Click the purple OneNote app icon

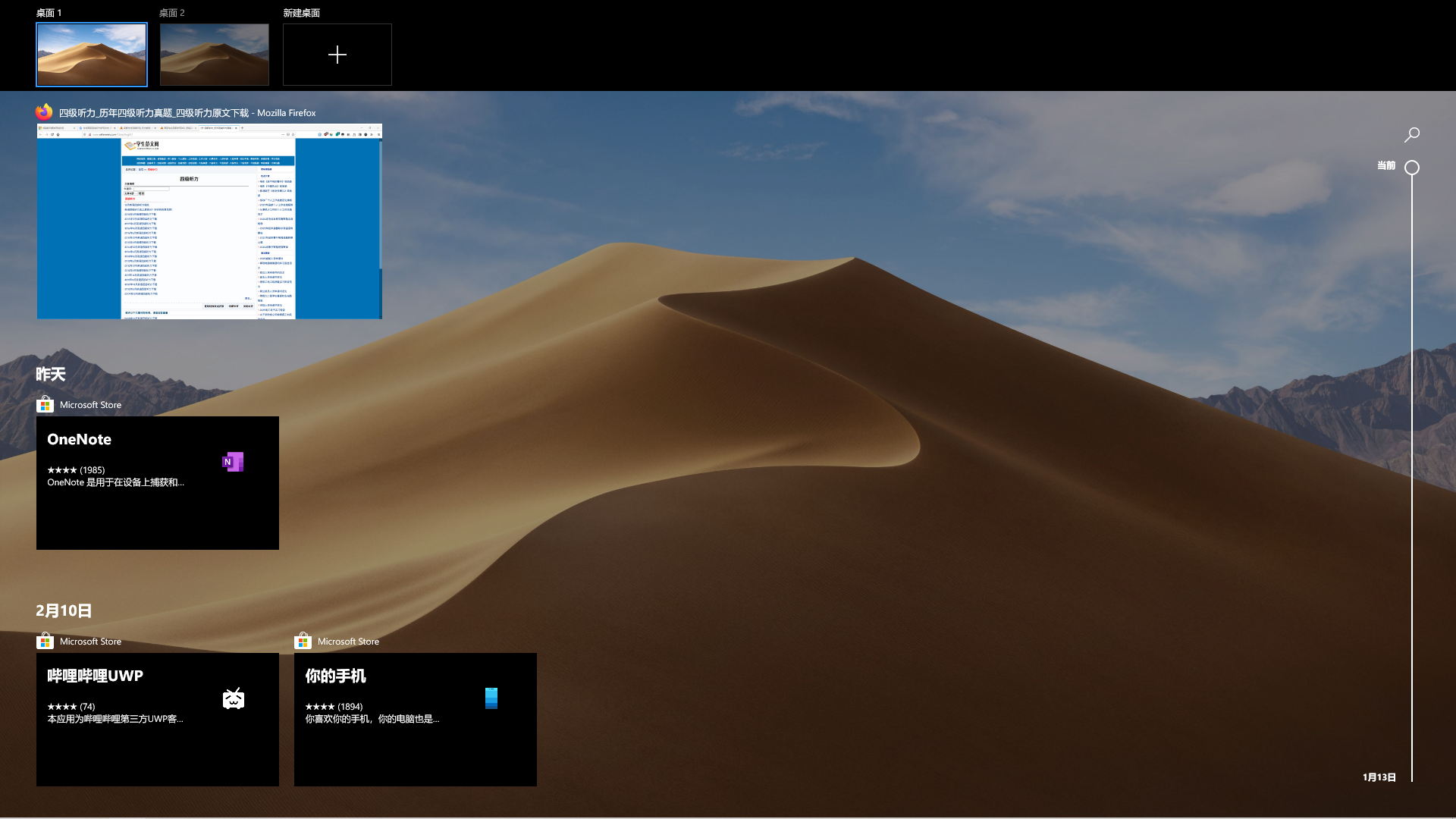(233, 462)
